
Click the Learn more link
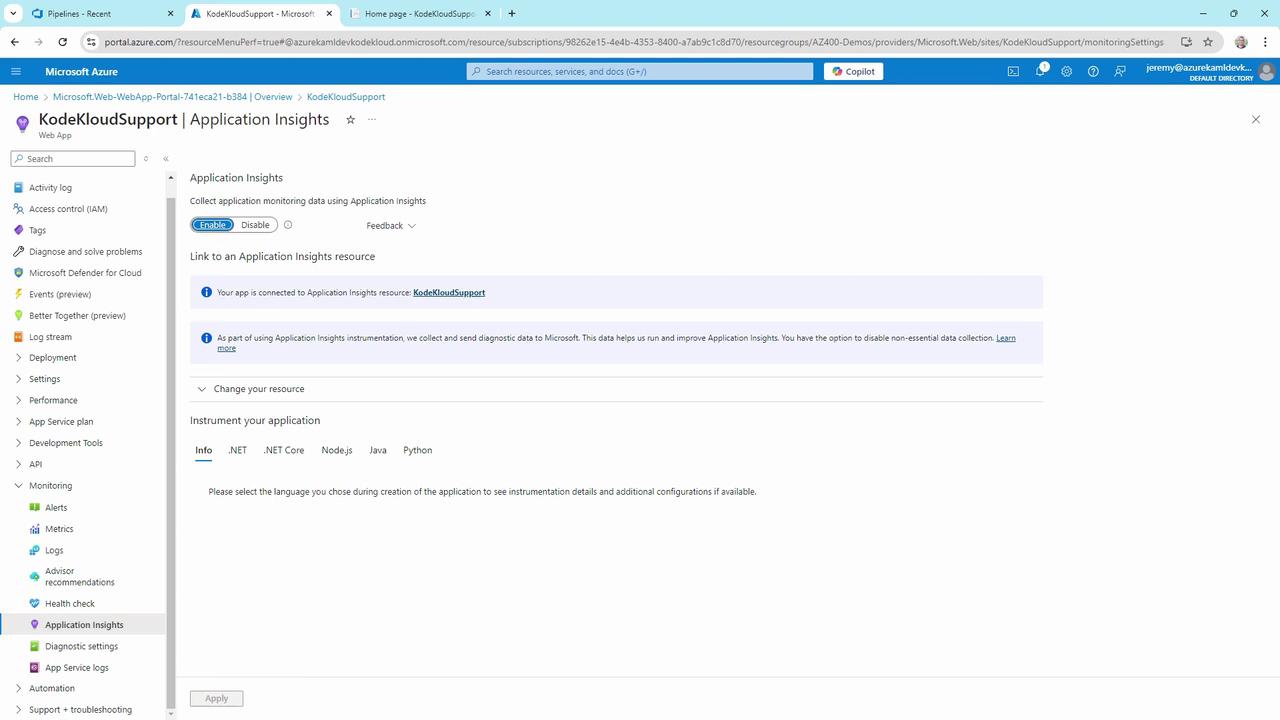pyautogui.click(x=1006, y=338)
